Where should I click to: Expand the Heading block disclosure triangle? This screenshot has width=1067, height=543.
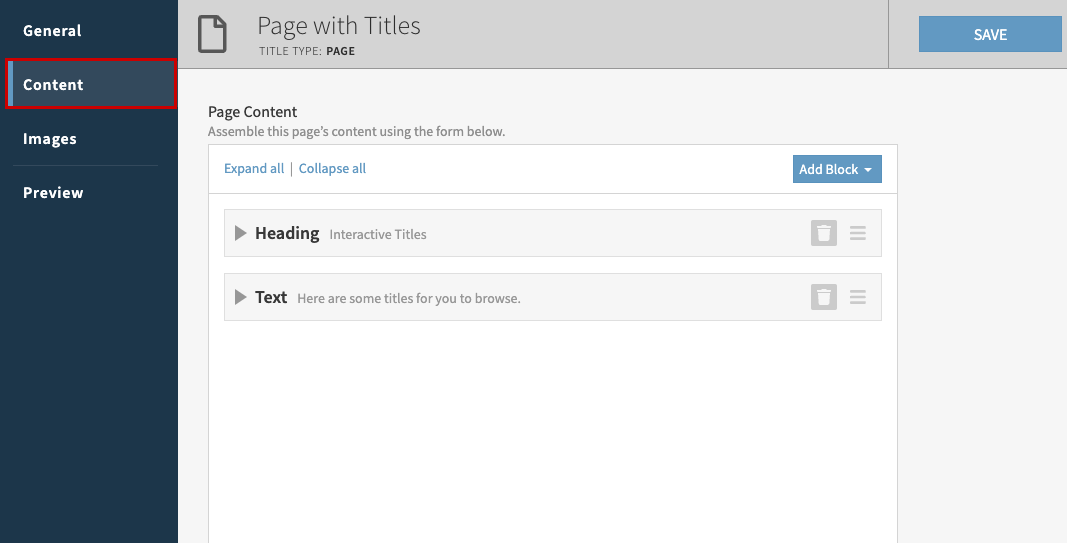point(240,233)
